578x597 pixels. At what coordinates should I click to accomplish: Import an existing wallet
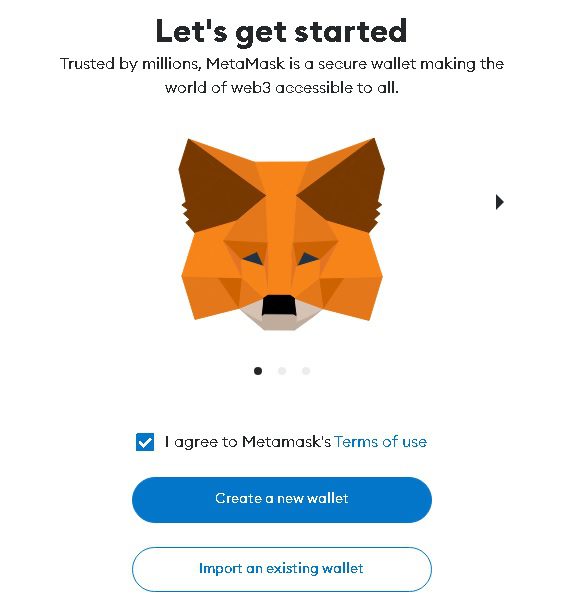(x=282, y=569)
